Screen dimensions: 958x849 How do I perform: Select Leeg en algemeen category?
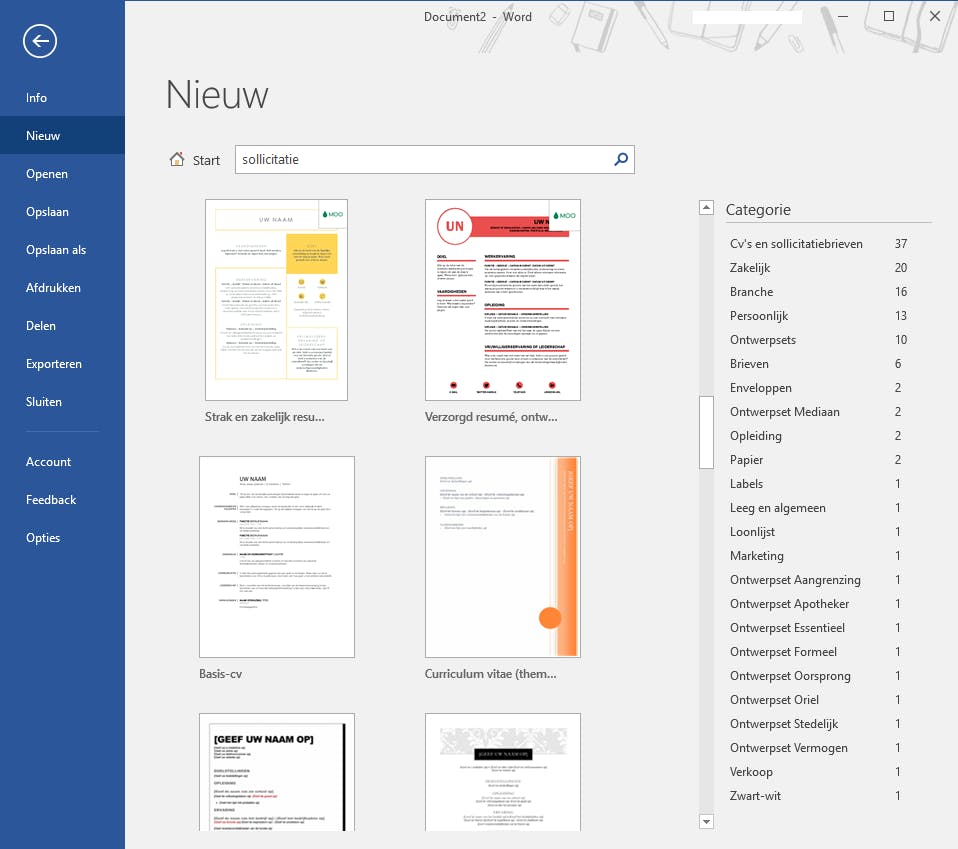click(819, 508)
